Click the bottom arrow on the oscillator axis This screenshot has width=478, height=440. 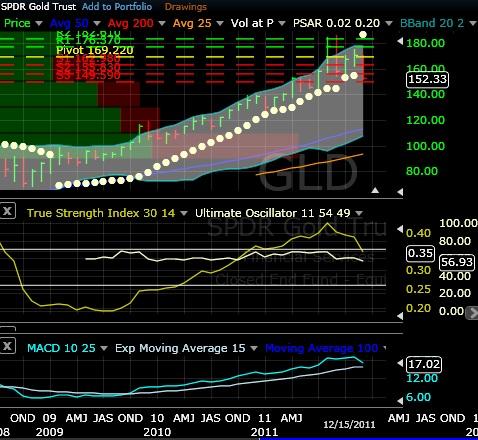400,316
